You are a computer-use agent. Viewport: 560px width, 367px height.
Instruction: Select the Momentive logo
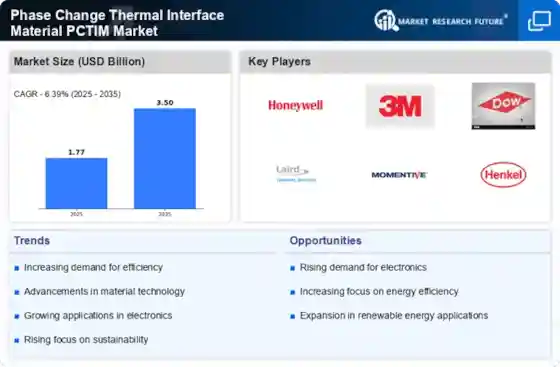tap(399, 175)
